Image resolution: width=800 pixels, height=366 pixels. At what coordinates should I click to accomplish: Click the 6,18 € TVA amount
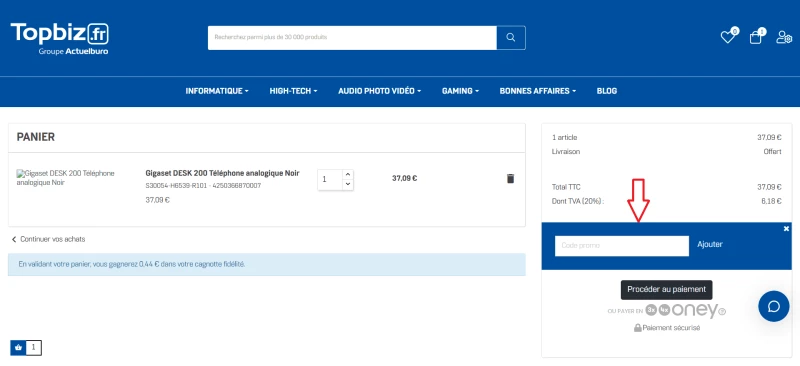point(771,201)
